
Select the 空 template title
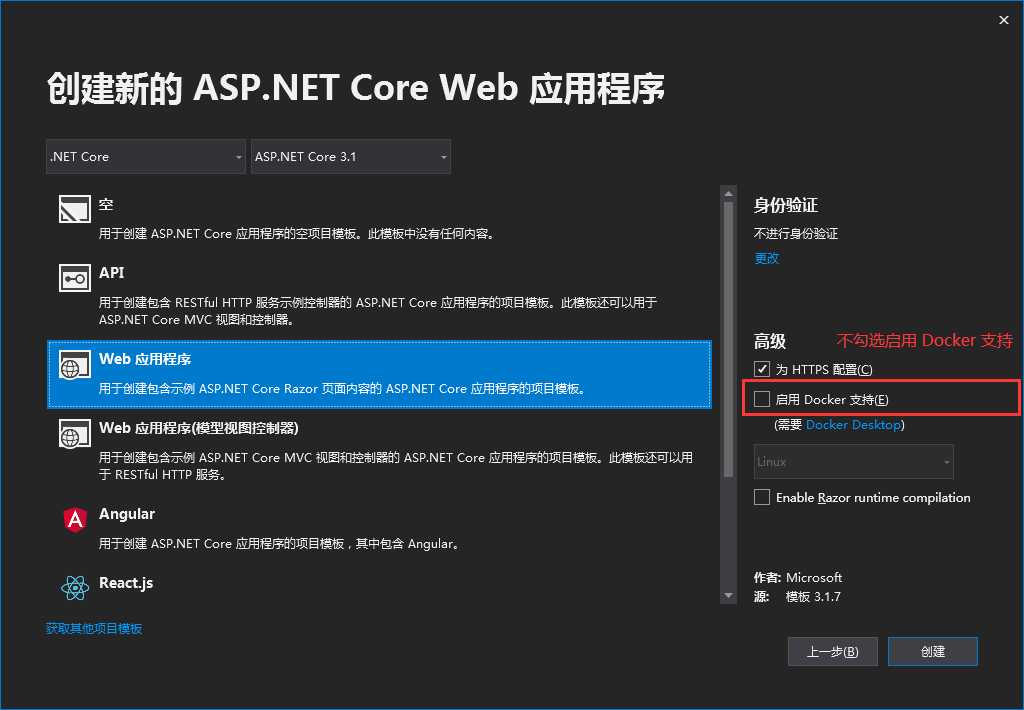click(x=106, y=204)
